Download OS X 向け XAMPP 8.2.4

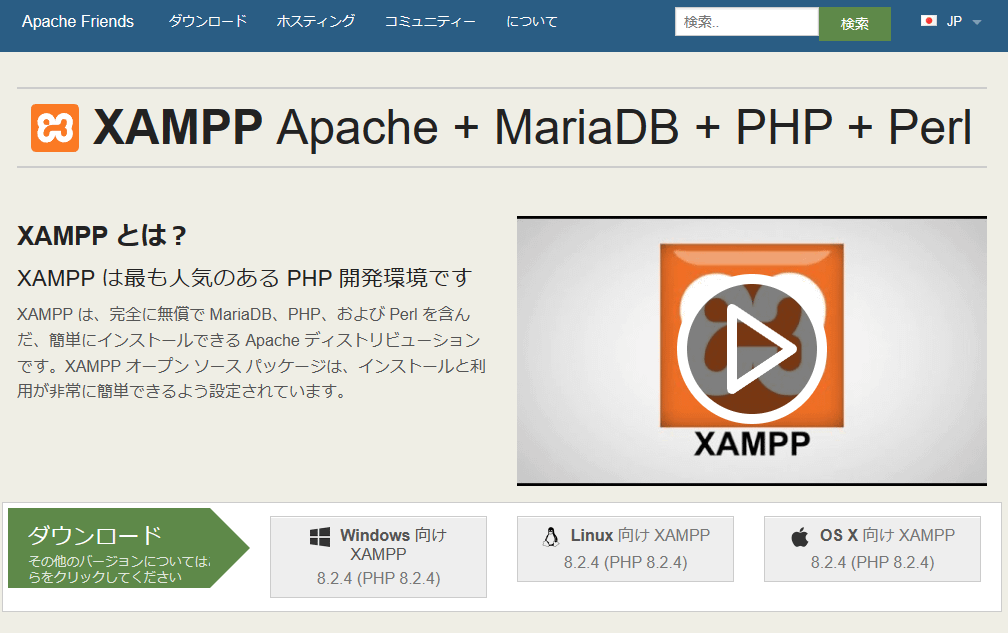pos(872,549)
